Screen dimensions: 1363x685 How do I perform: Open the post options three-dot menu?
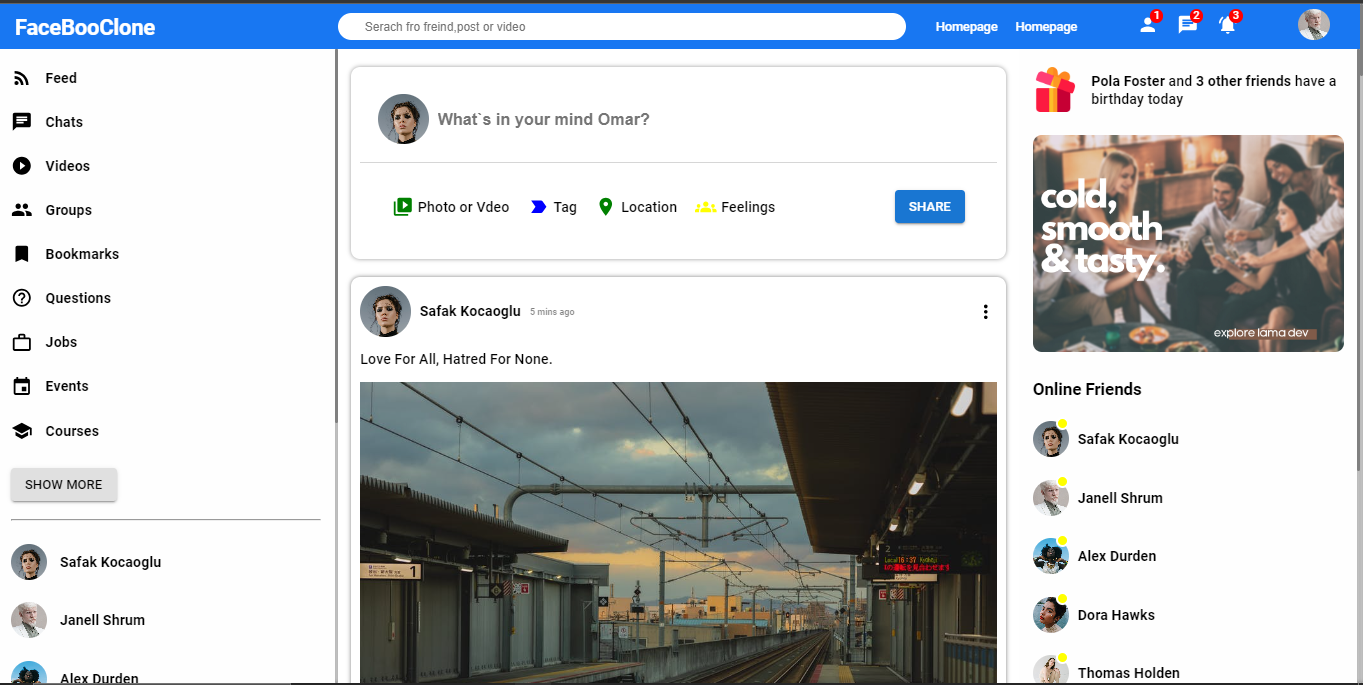click(985, 312)
